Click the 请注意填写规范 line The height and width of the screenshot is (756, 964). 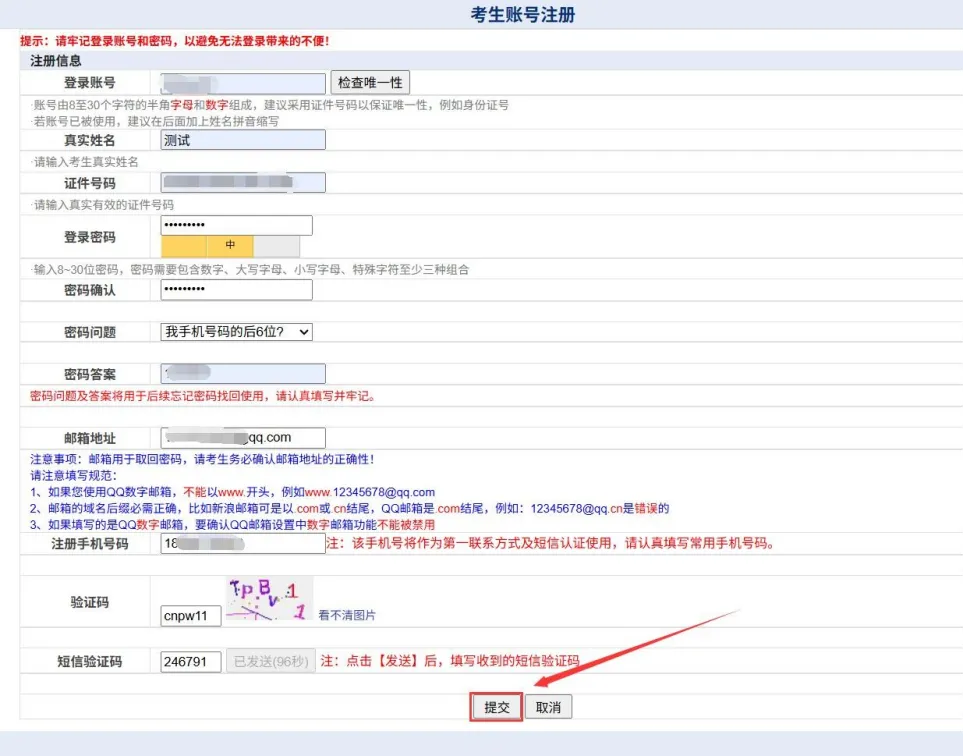[x=73, y=476]
